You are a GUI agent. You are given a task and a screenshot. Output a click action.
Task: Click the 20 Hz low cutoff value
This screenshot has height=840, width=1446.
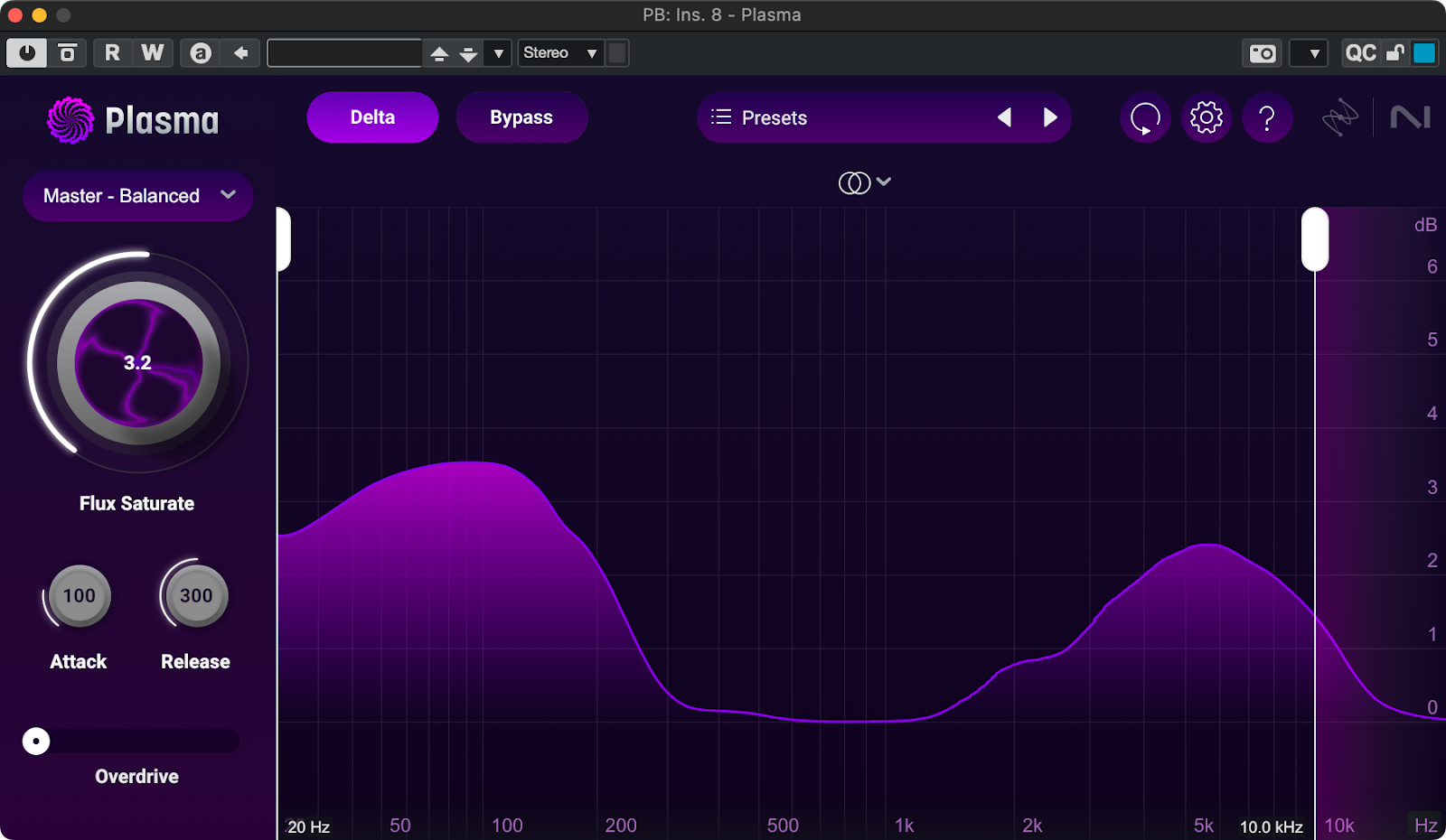pyautogui.click(x=308, y=826)
